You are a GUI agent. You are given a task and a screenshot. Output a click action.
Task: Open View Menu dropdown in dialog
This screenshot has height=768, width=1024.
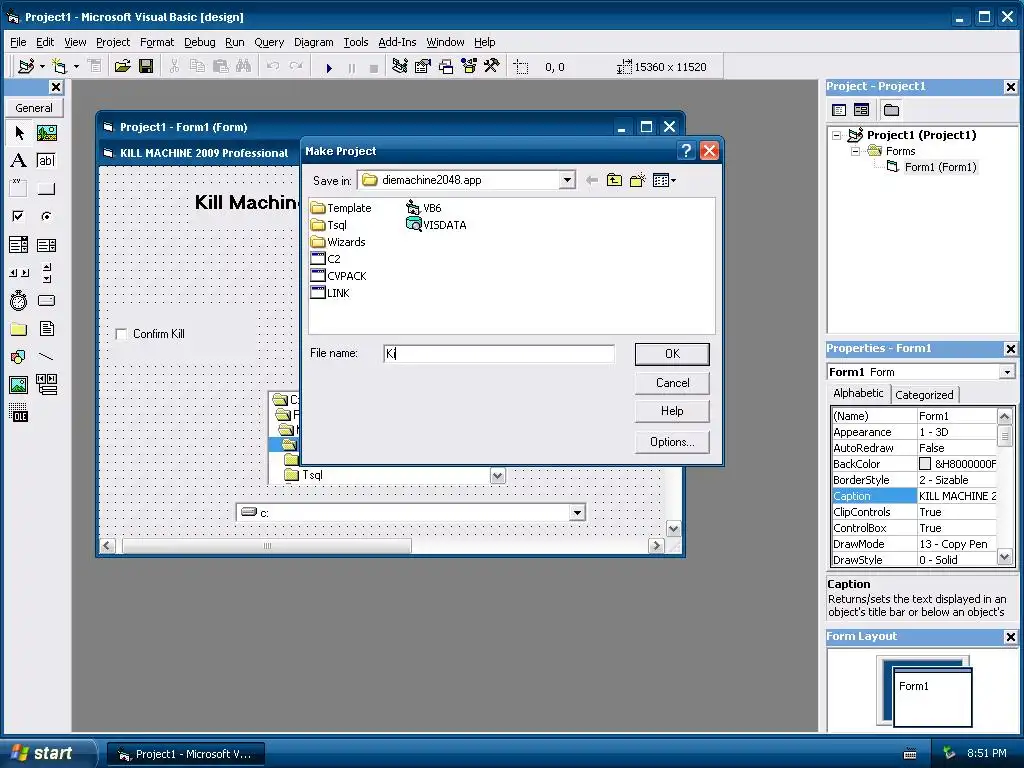coord(664,180)
